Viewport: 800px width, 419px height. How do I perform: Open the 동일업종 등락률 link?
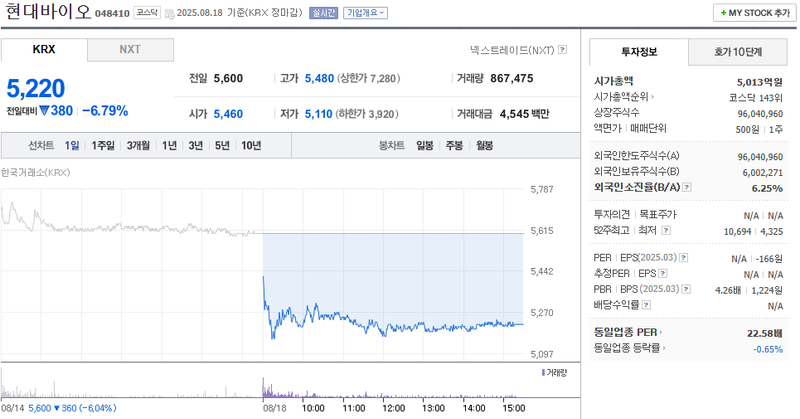(x=629, y=348)
